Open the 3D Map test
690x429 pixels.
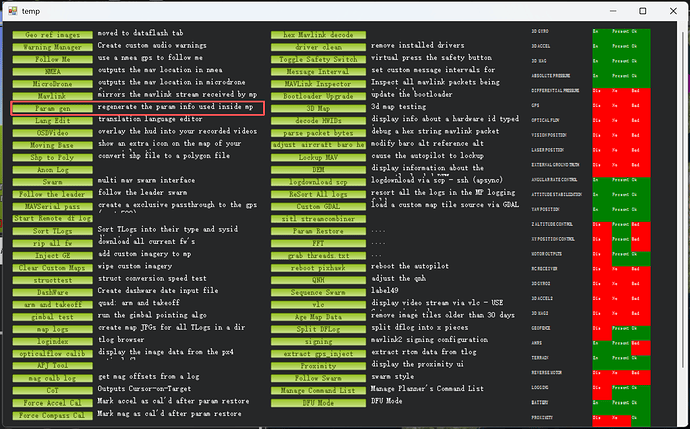pyautogui.click(x=318, y=108)
